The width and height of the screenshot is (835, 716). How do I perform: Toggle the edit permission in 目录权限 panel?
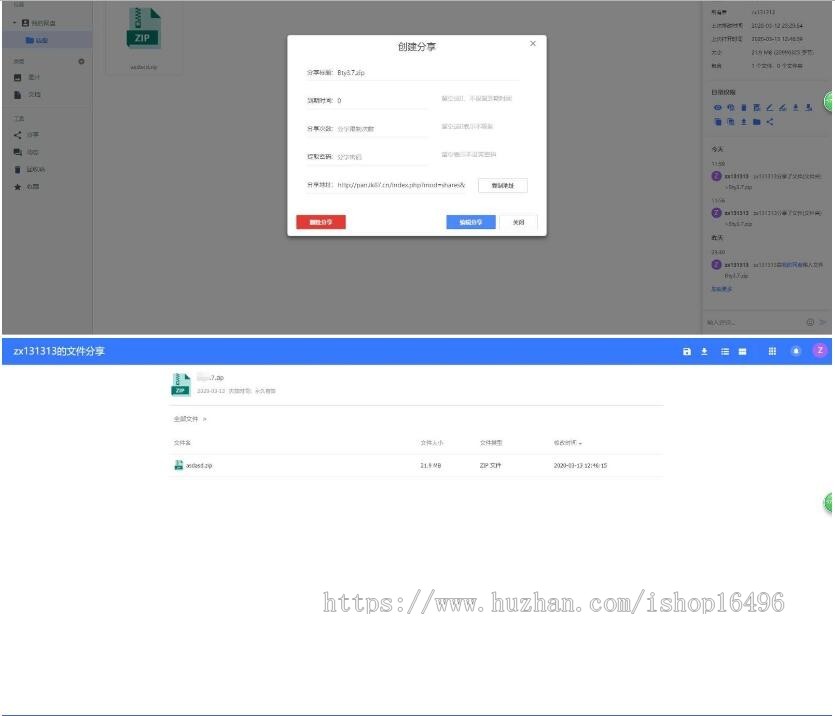click(x=769, y=107)
